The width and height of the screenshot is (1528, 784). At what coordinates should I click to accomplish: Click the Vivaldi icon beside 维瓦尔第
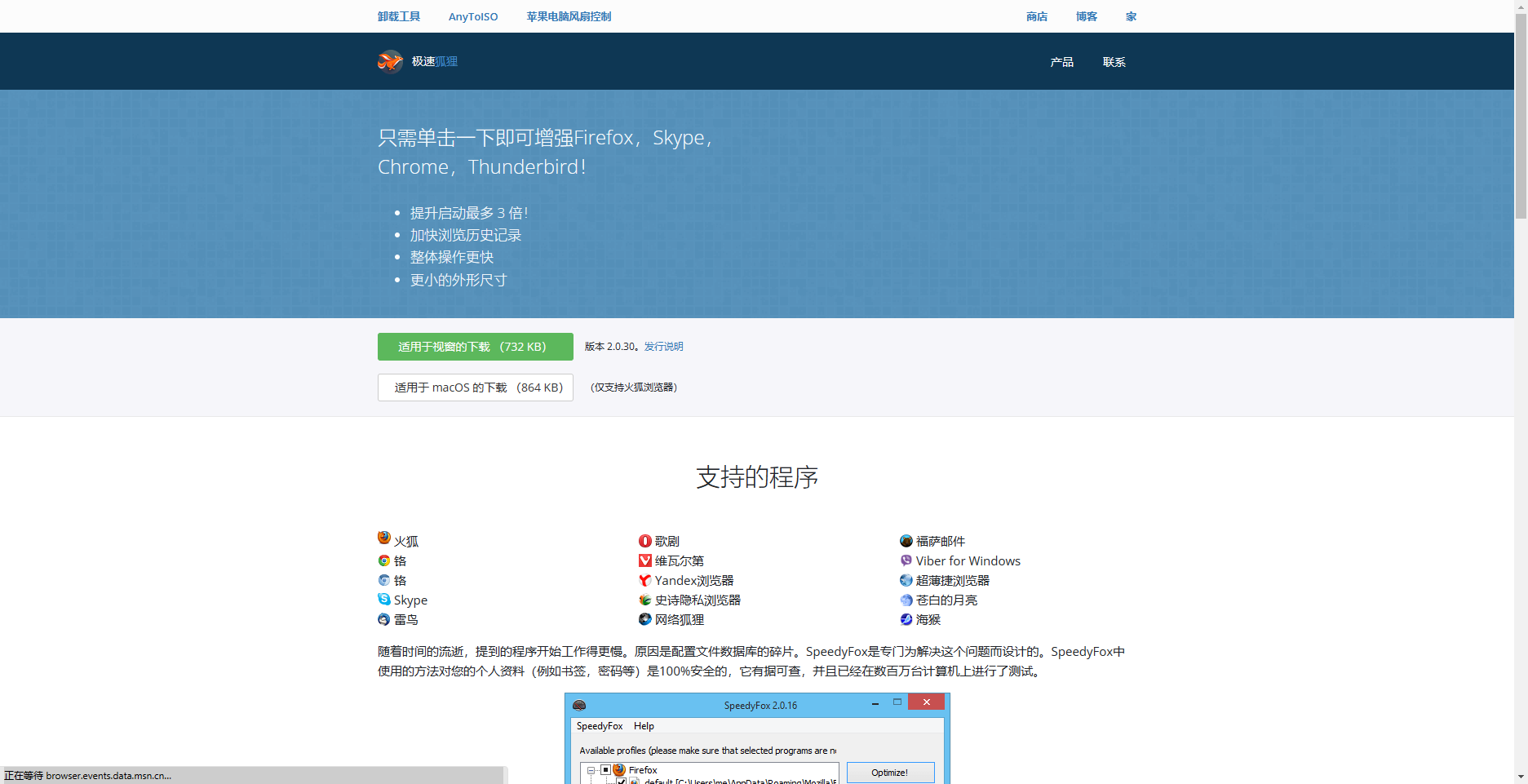point(645,560)
